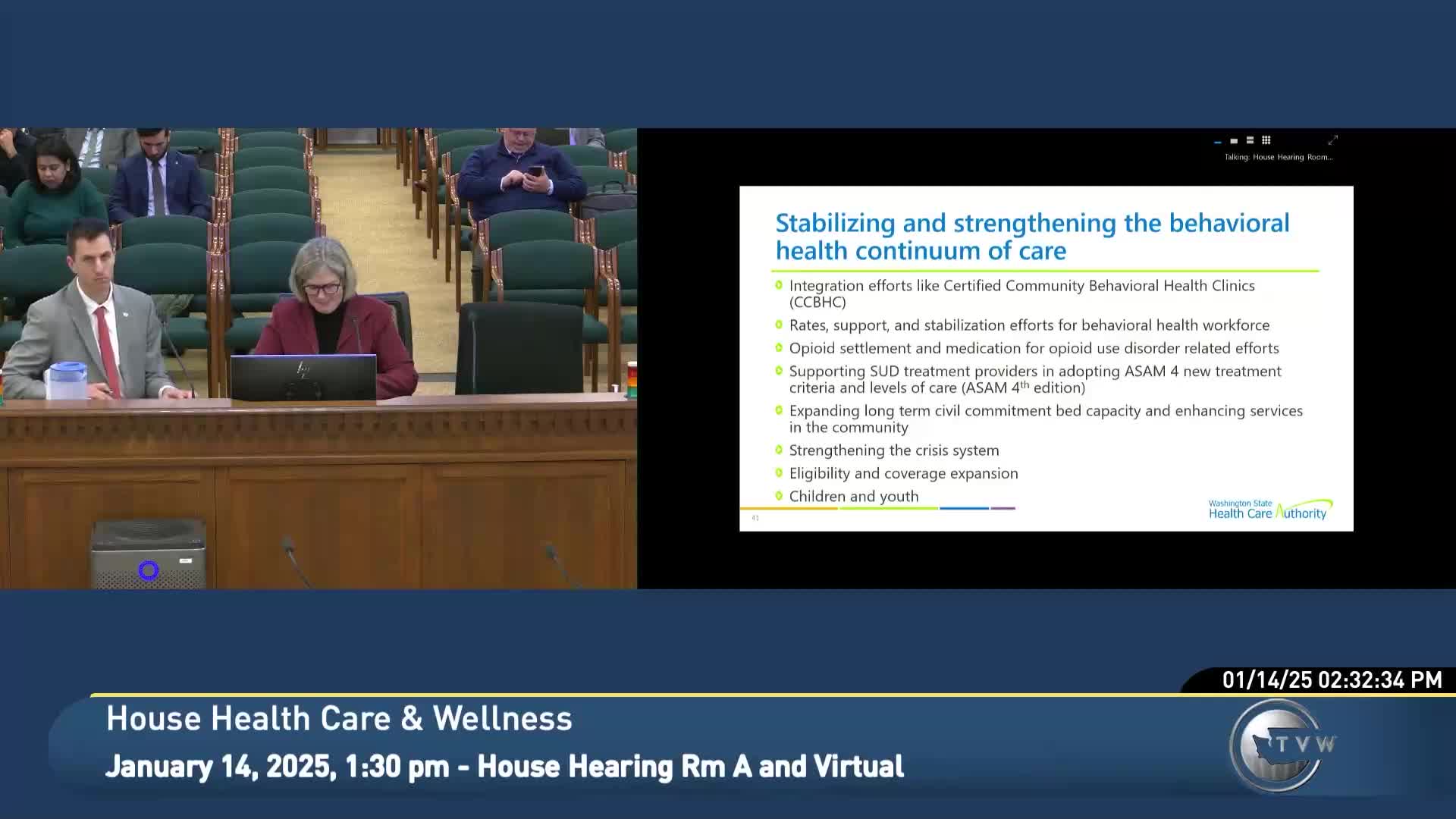Click the 'Strengthening the crisis system' bullet

click(x=893, y=450)
